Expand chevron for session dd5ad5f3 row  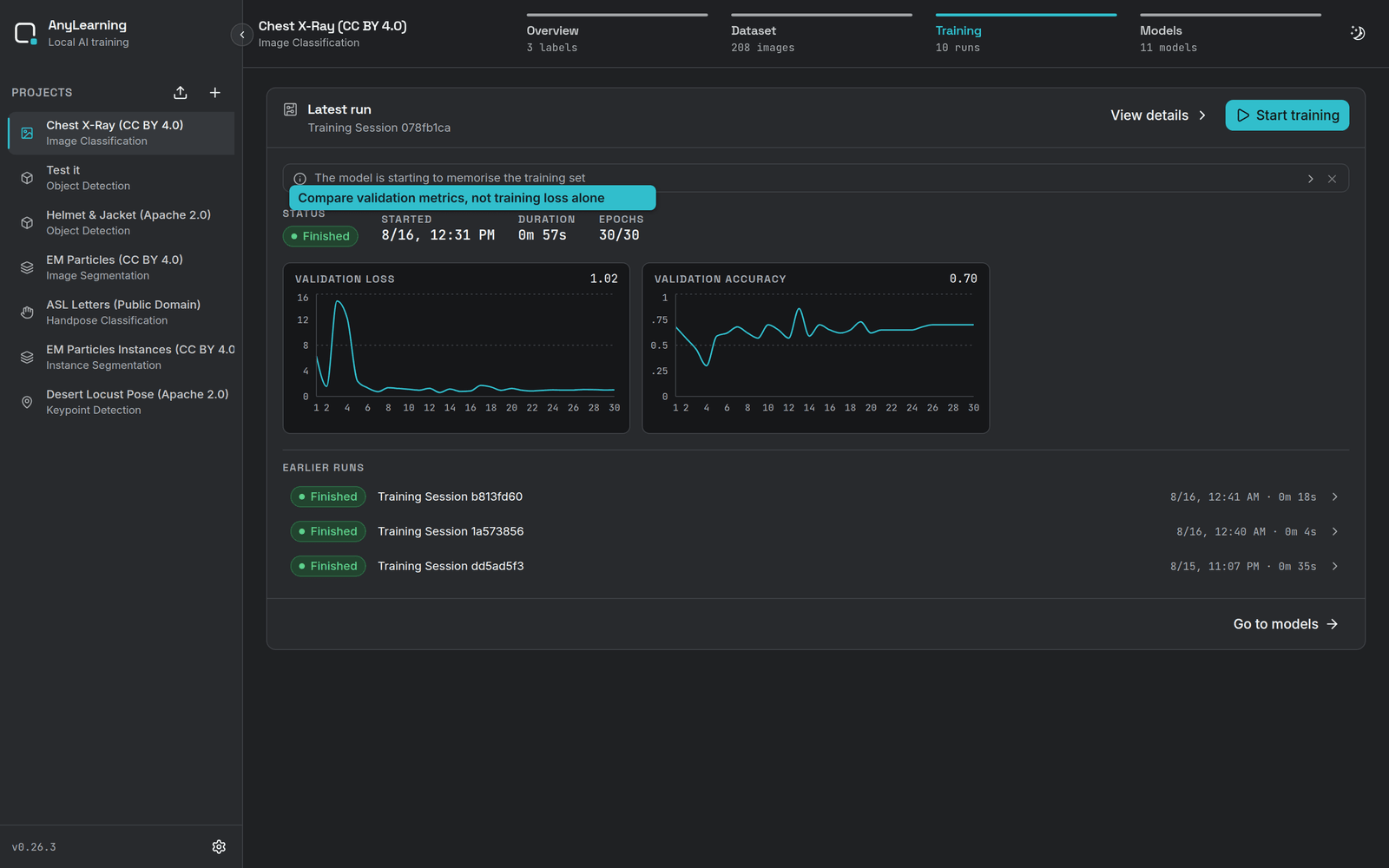[1335, 567]
